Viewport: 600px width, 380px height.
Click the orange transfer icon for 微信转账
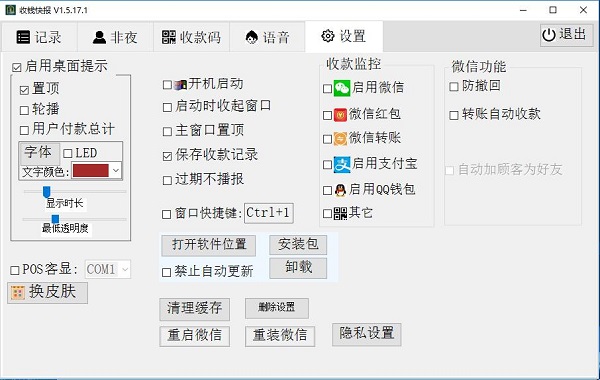[340, 139]
